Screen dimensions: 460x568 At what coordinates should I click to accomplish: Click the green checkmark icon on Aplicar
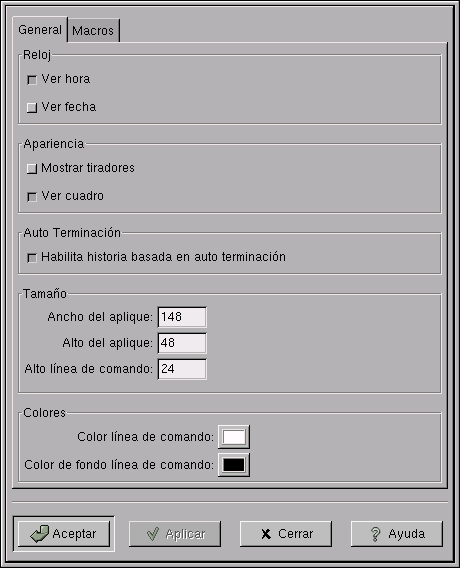(153, 534)
